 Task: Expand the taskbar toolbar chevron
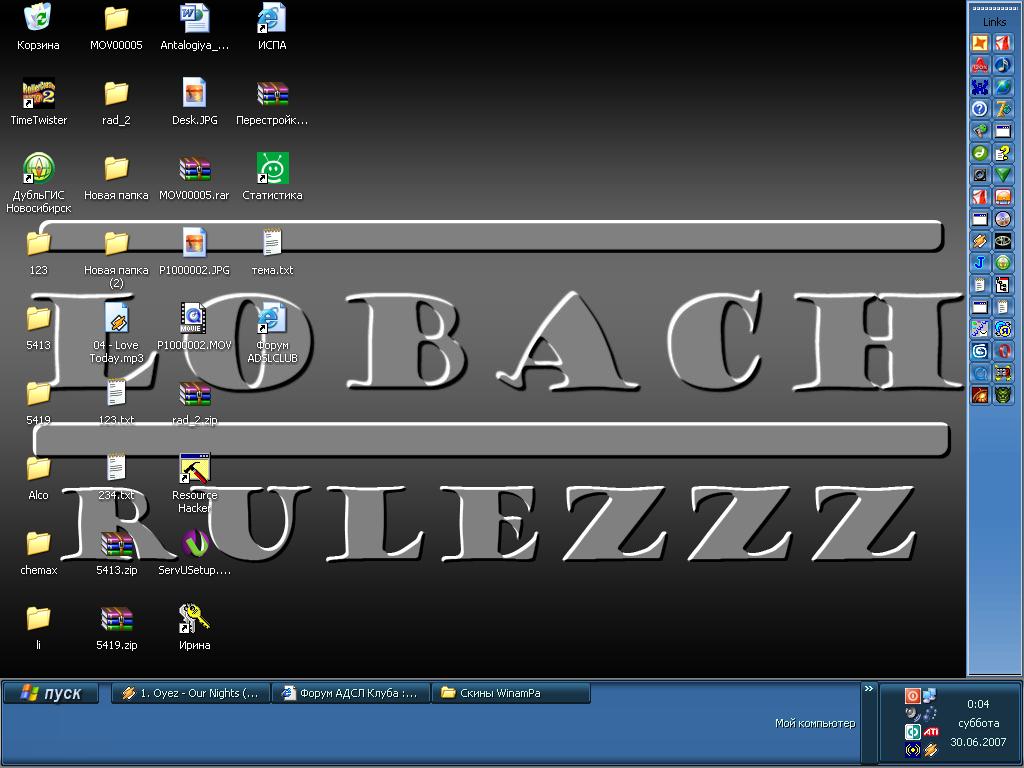click(x=869, y=689)
